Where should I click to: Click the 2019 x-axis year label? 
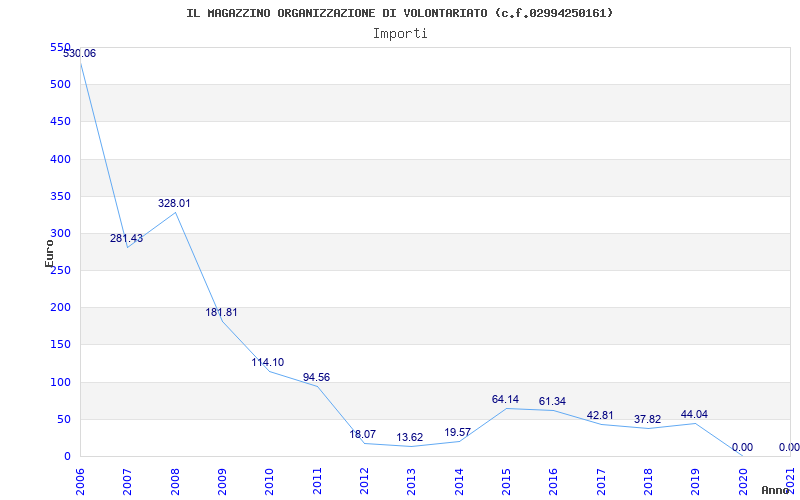pyautogui.click(x=695, y=481)
